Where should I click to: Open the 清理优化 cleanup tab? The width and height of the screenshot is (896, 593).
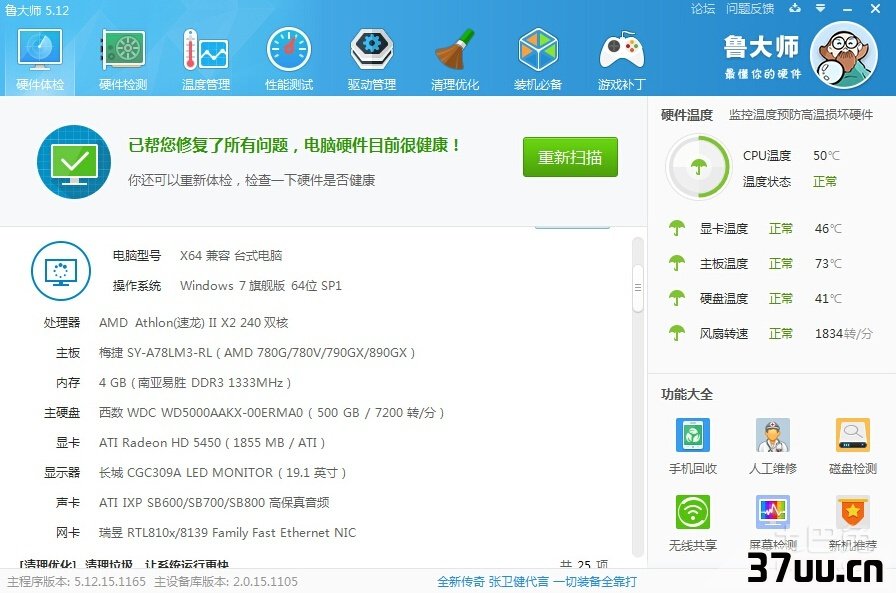click(455, 59)
